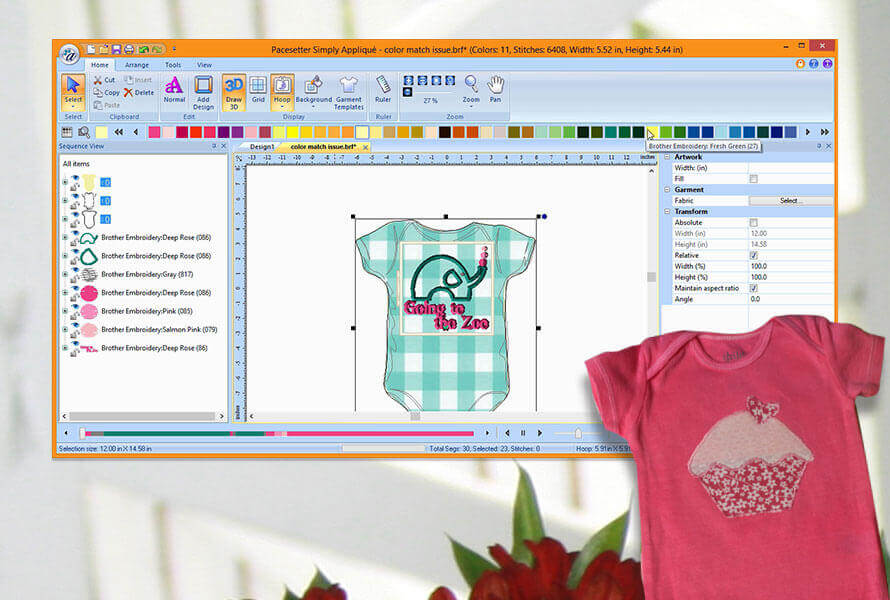Image resolution: width=890 pixels, height=600 pixels.
Task: Click the color palette grid icon
Action: 67,132
